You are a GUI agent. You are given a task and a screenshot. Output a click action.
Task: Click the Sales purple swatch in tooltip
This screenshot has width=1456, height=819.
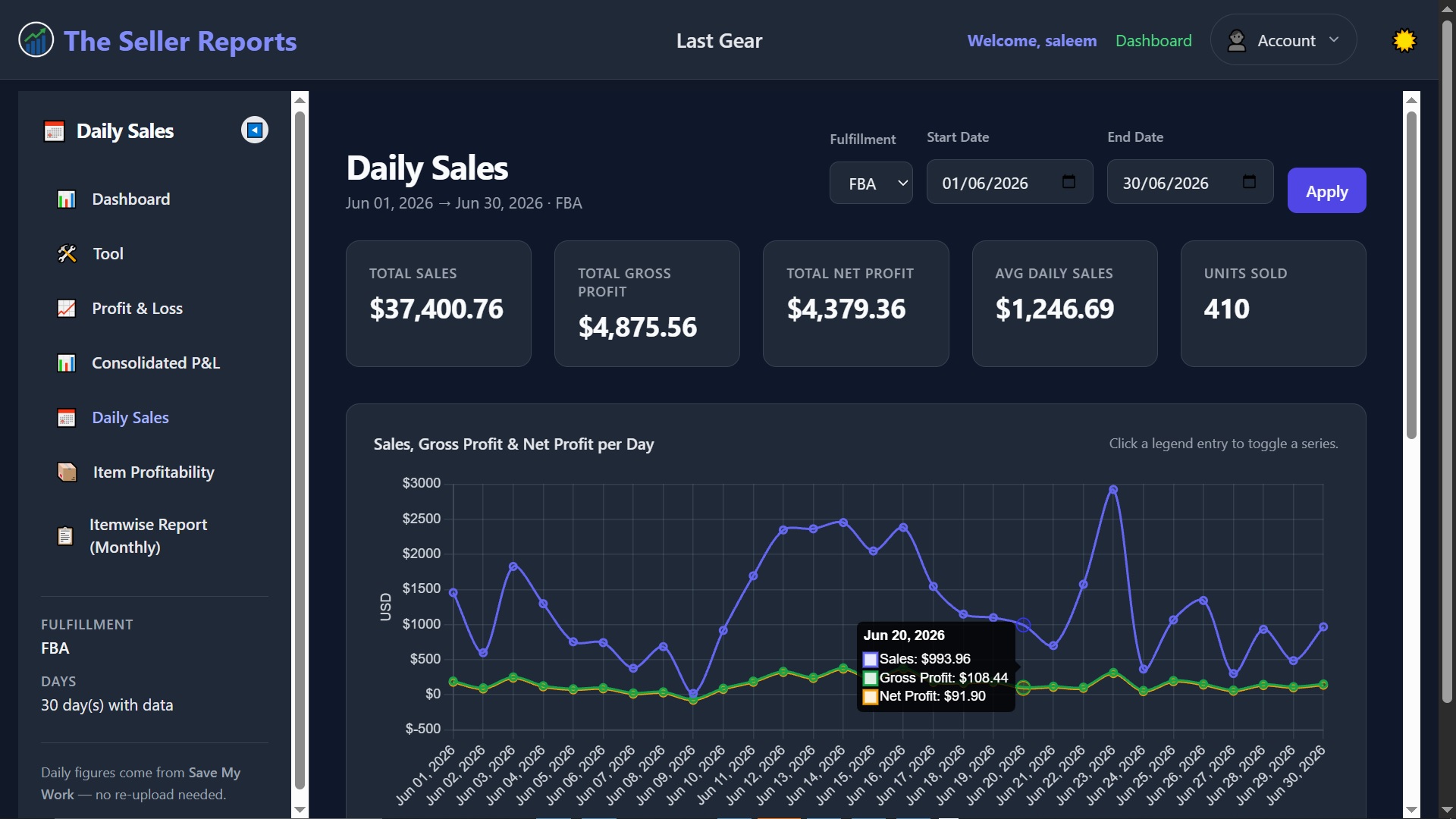tap(870, 660)
